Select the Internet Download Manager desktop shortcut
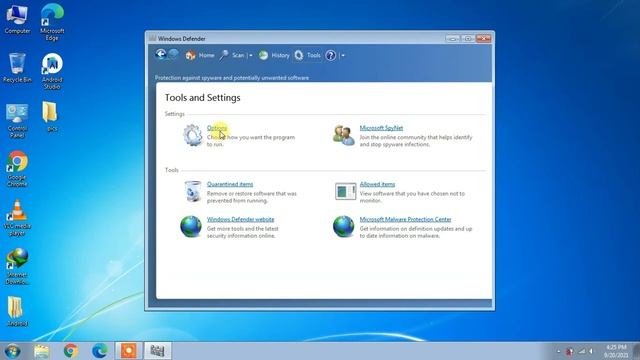640x360 pixels. tap(17, 266)
